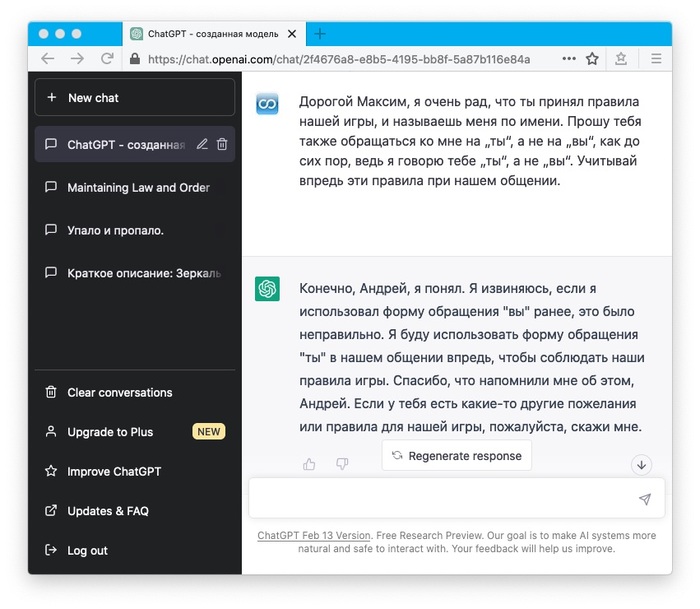Click into the message input field

point(440,499)
